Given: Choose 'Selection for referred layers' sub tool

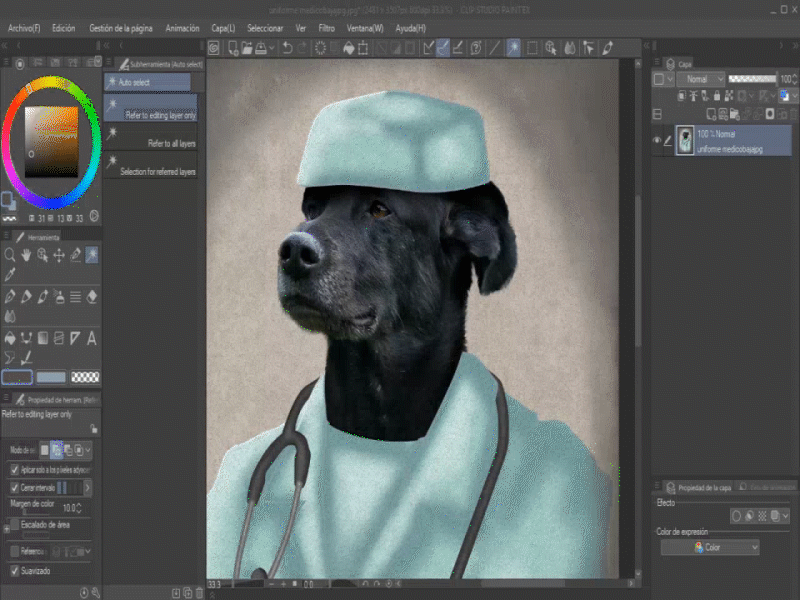Looking at the screenshot, I should pyautogui.click(x=151, y=165).
